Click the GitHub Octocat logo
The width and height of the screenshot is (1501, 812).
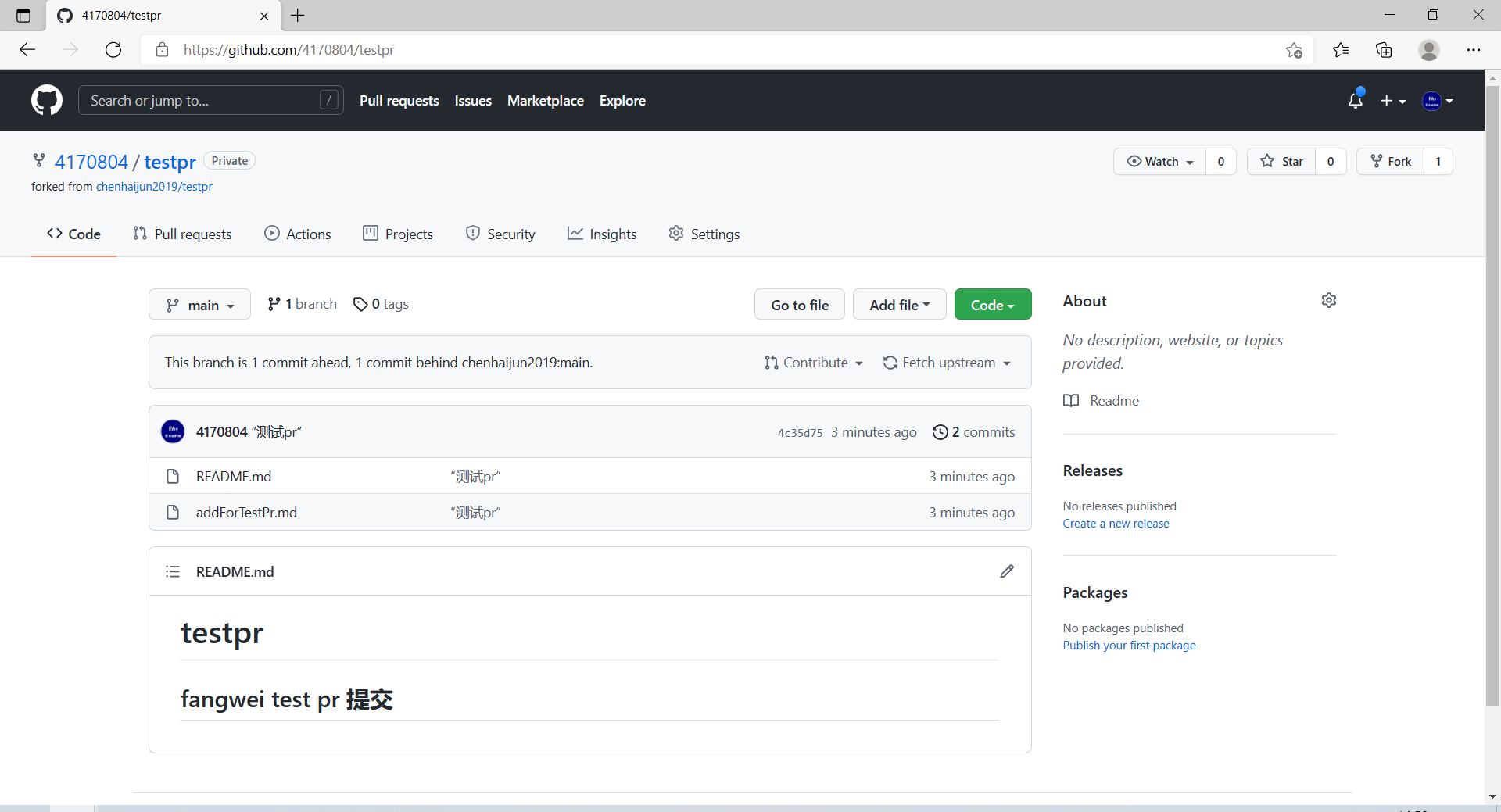47,100
